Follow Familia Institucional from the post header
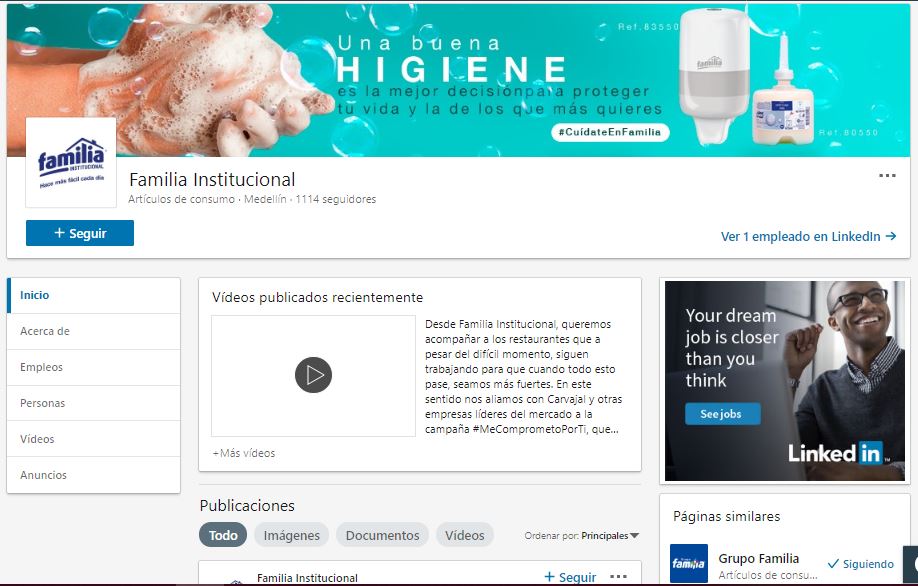Image resolution: width=918 pixels, height=586 pixels. coord(570,577)
